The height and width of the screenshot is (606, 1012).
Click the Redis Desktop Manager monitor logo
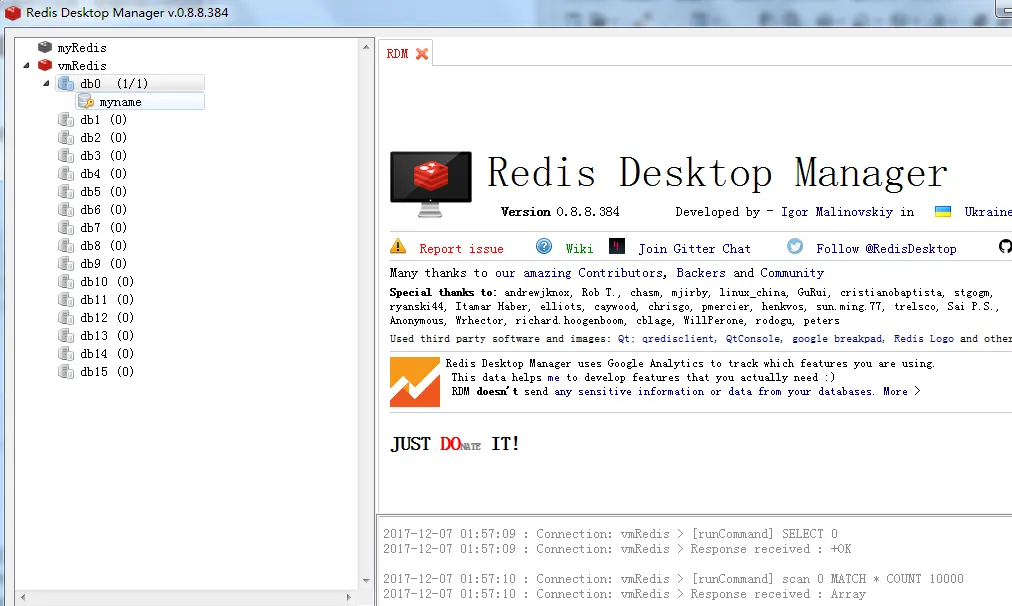pos(430,185)
